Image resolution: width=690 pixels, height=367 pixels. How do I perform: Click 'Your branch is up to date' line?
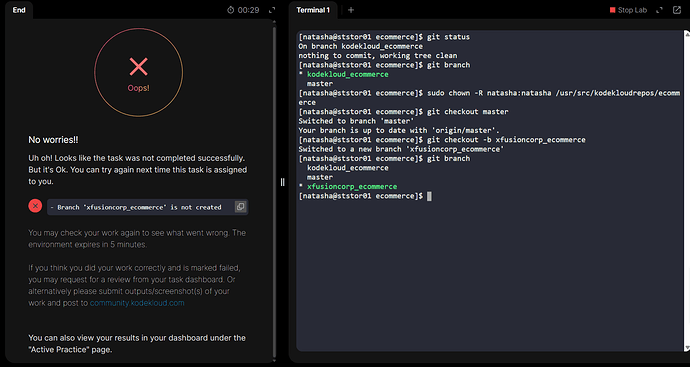pos(399,130)
